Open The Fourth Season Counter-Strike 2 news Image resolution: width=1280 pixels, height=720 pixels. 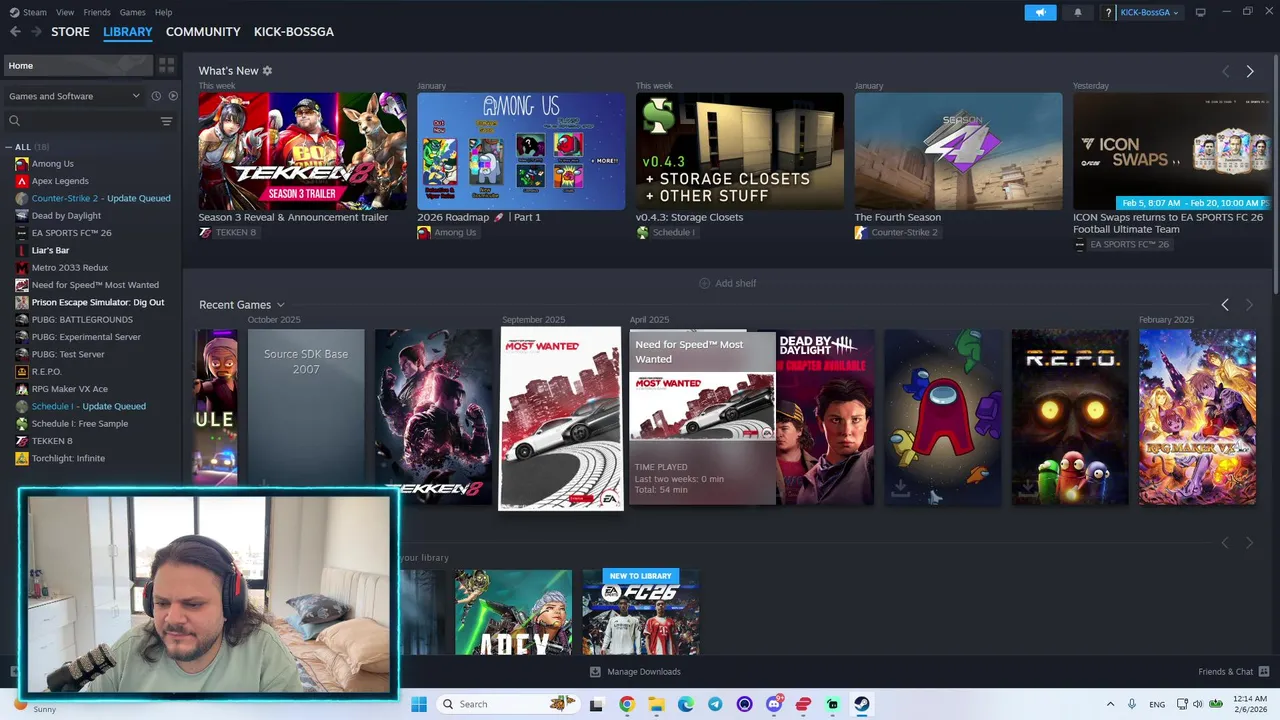pos(958,151)
